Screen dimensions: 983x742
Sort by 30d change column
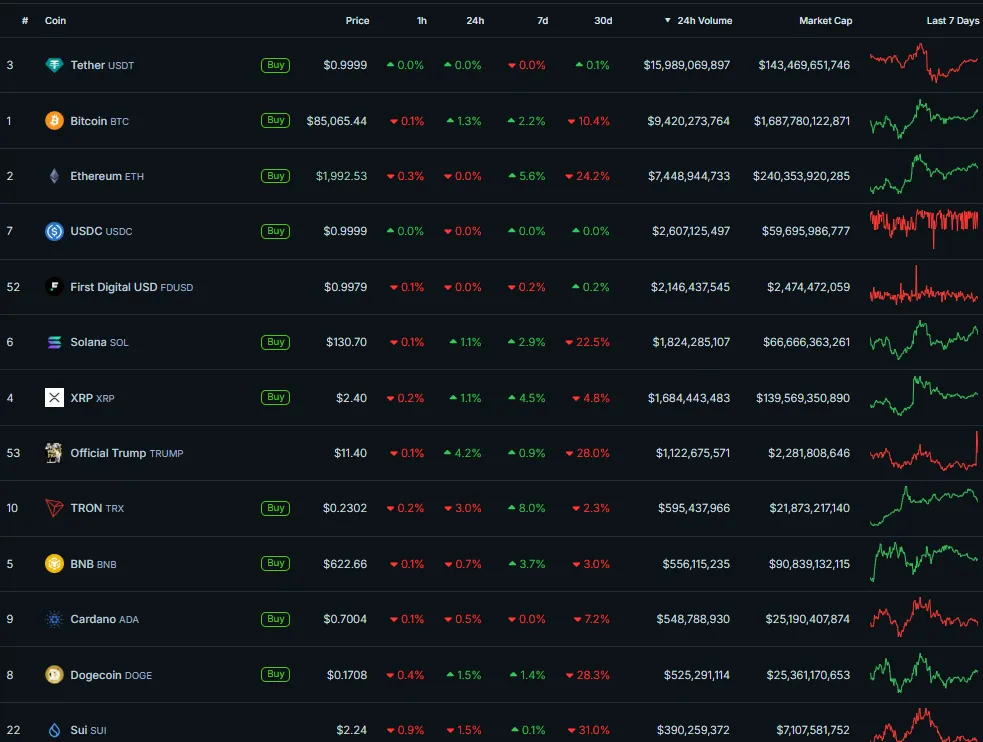click(x=603, y=21)
